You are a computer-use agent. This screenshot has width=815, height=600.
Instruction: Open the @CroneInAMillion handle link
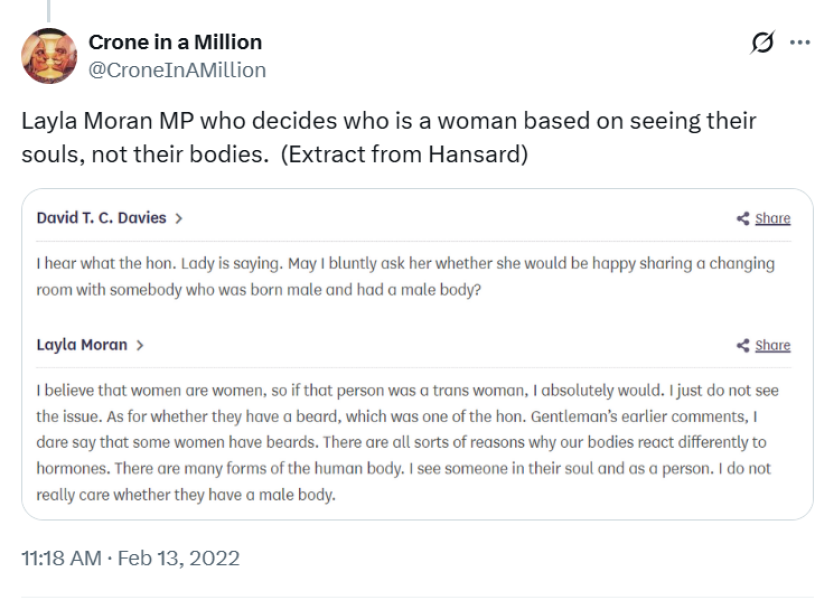click(178, 69)
